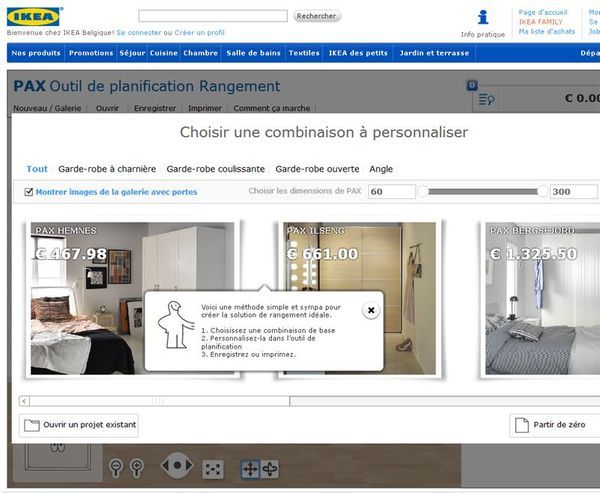Select the rotate tool icon
600x493 pixels.
(270, 469)
